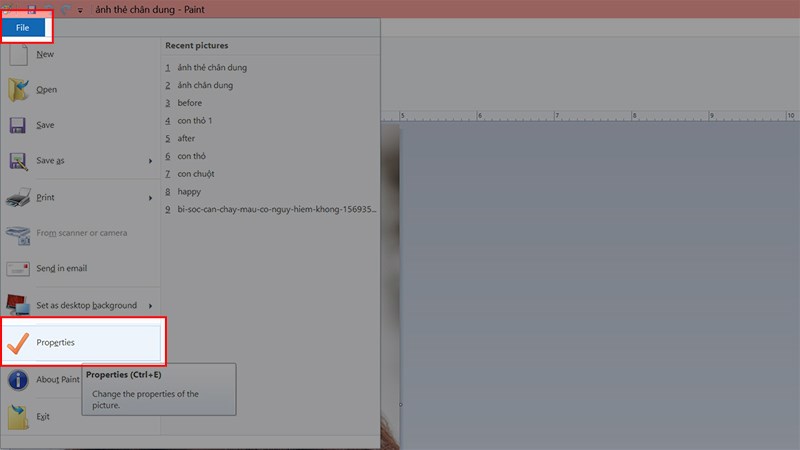
Task: Click the Properties checkmark icon
Action: 18,343
